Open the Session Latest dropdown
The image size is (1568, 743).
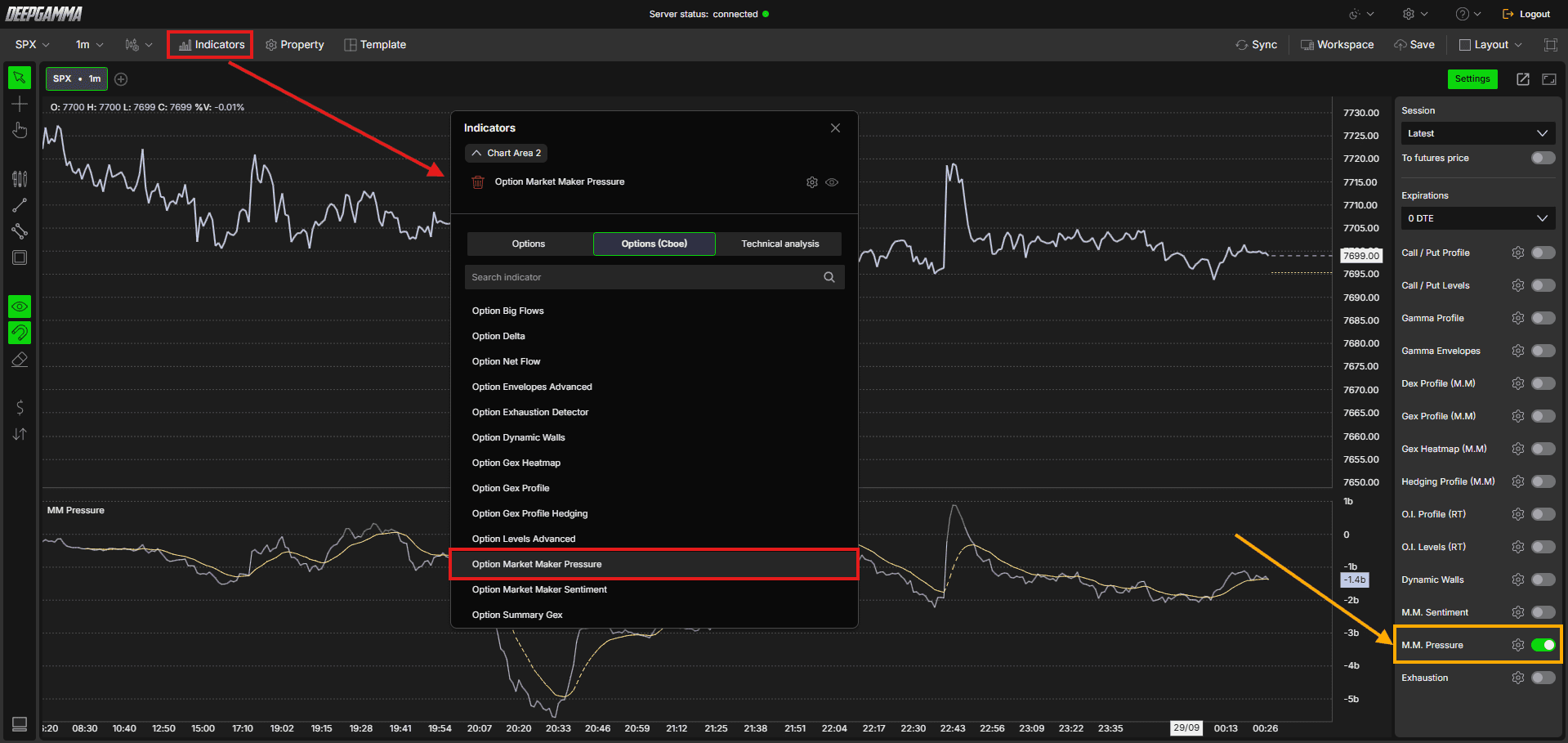pos(1478,133)
